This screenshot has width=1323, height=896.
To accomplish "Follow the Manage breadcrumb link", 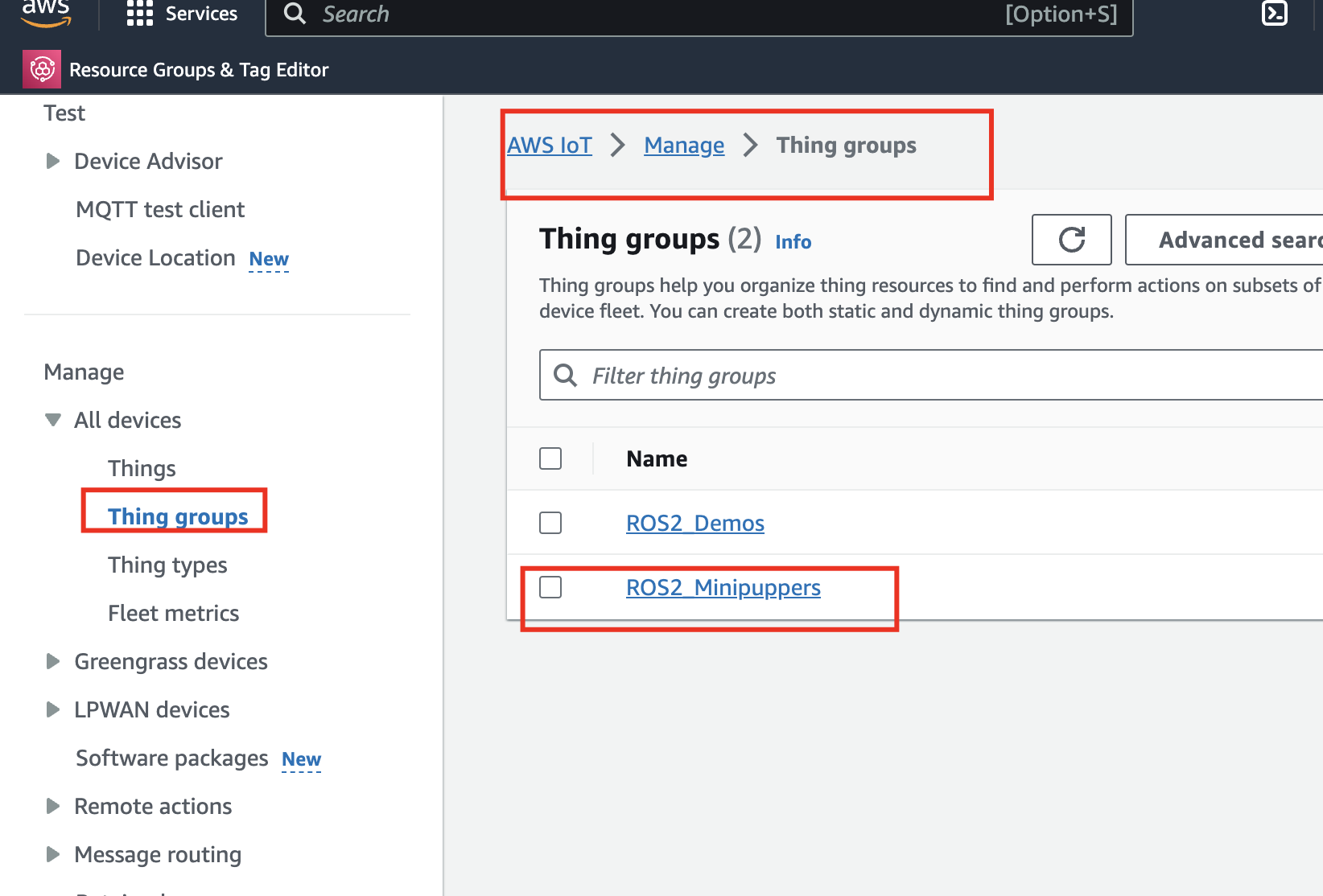I will tap(684, 145).
